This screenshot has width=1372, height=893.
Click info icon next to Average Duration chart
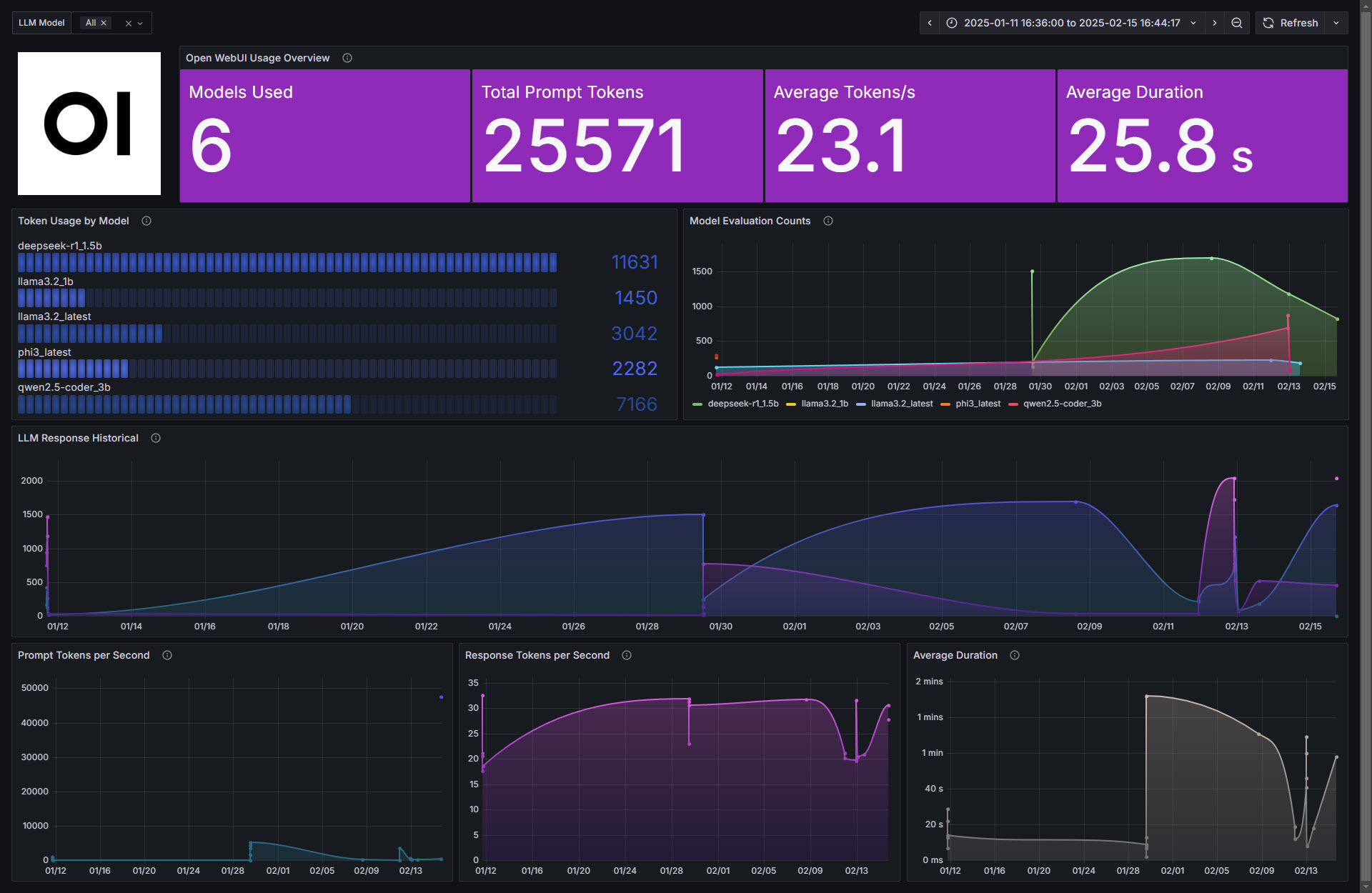coord(1015,655)
